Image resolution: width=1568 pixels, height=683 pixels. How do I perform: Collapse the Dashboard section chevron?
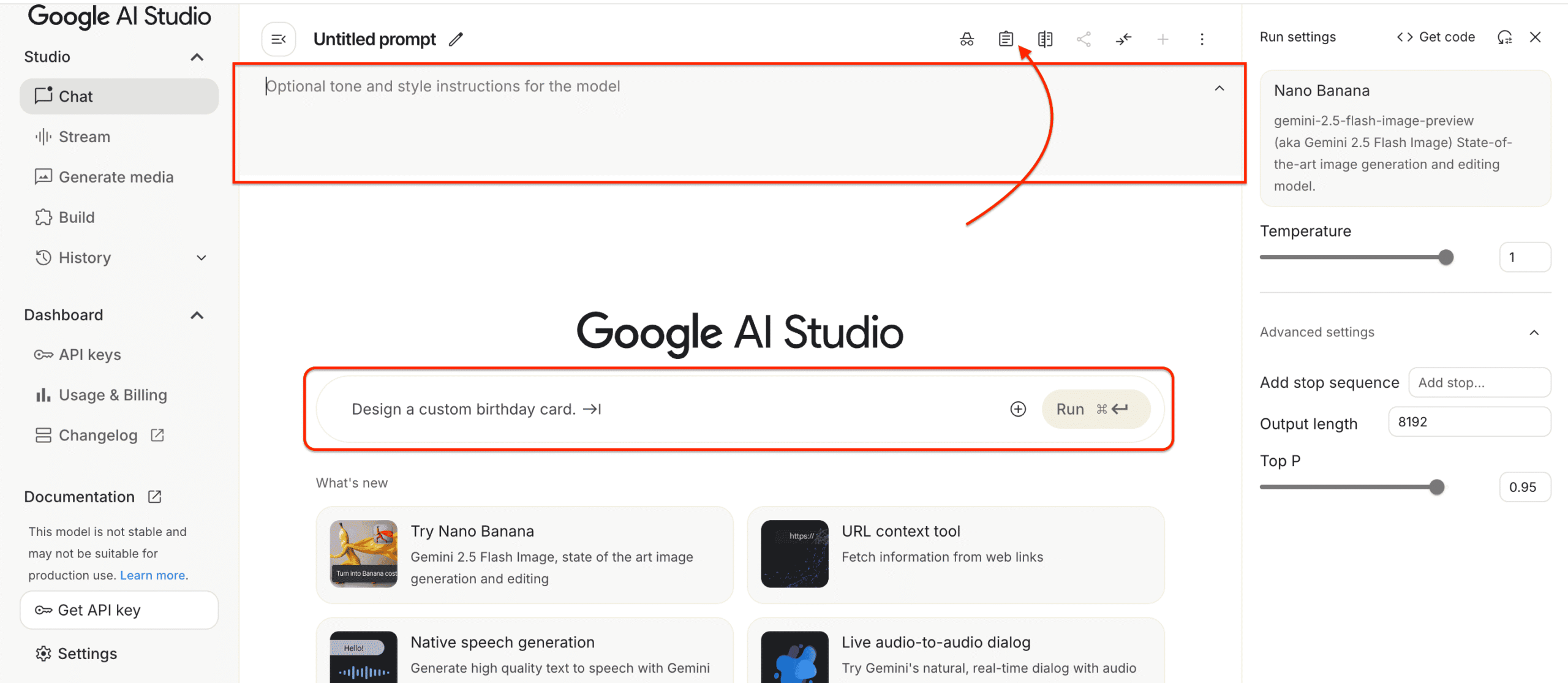[x=197, y=315]
